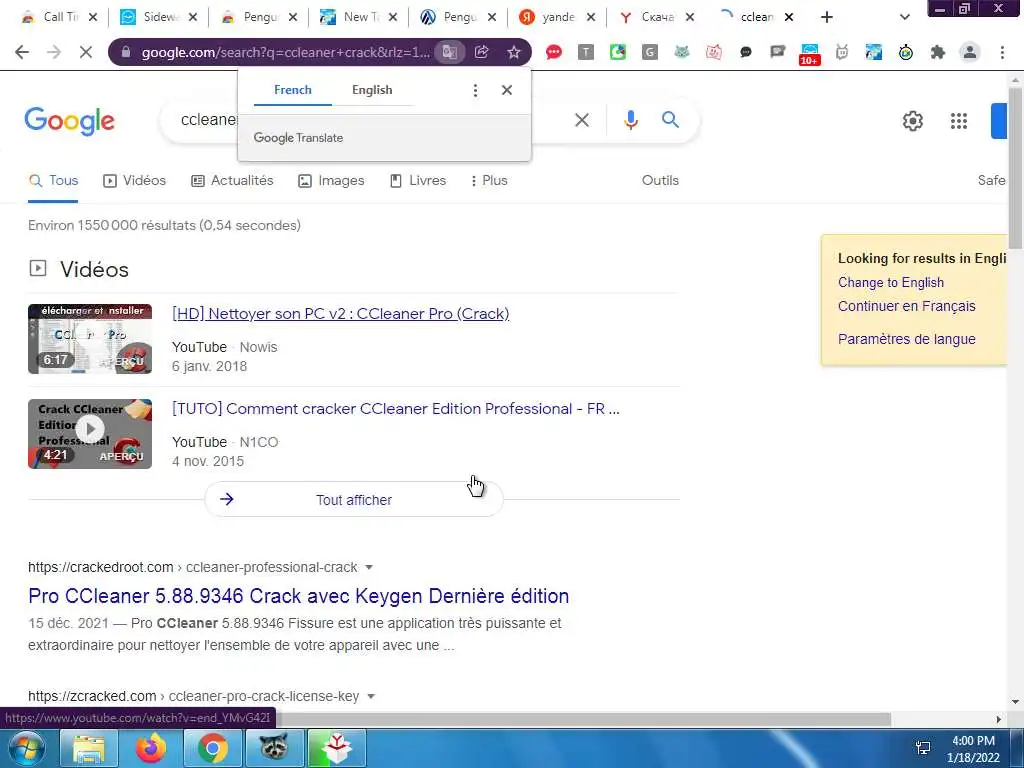Open File Explorer from the taskbar
The width and height of the screenshot is (1024, 768).
point(89,748)
